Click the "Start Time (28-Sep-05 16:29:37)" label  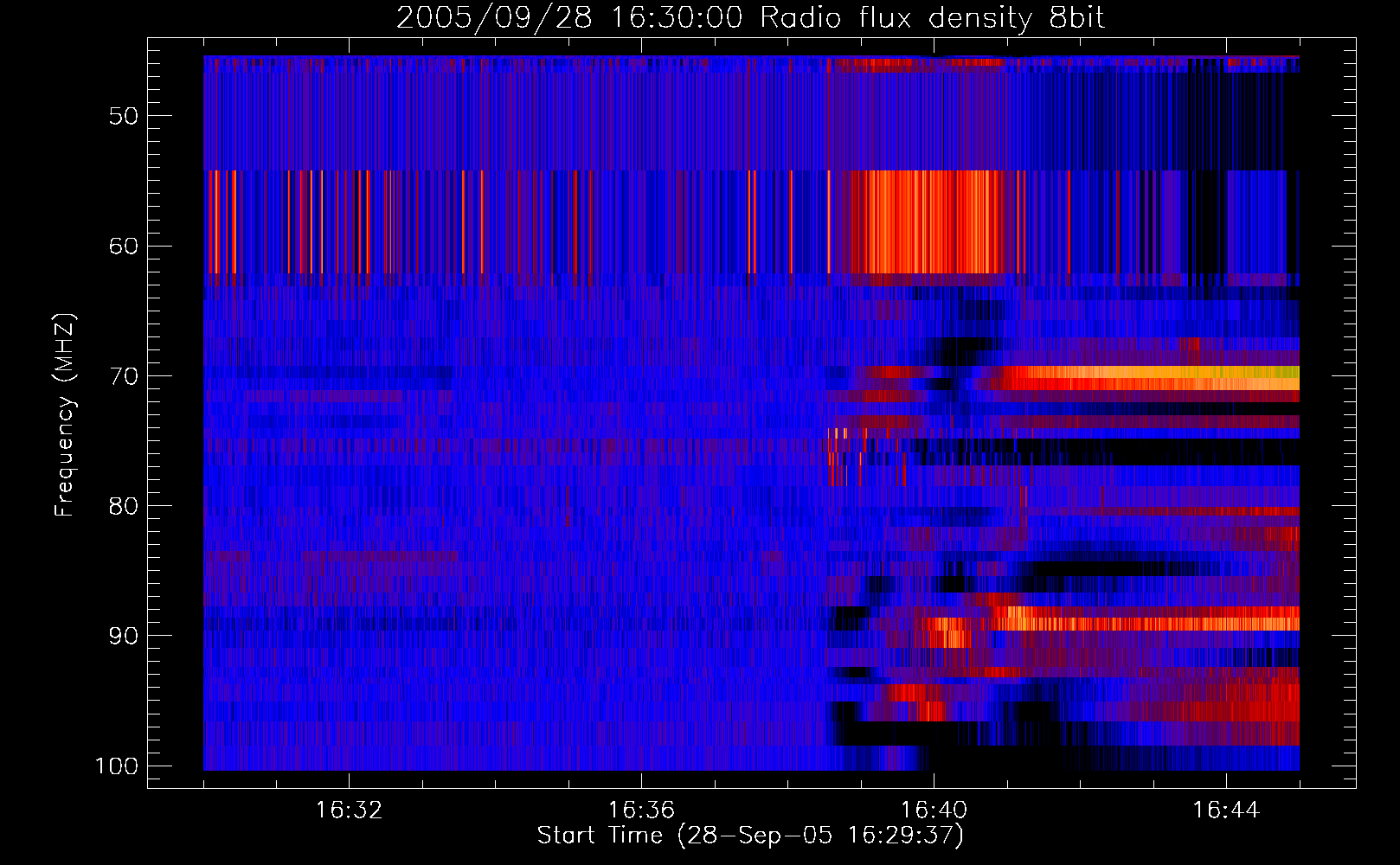coord(750,836)
